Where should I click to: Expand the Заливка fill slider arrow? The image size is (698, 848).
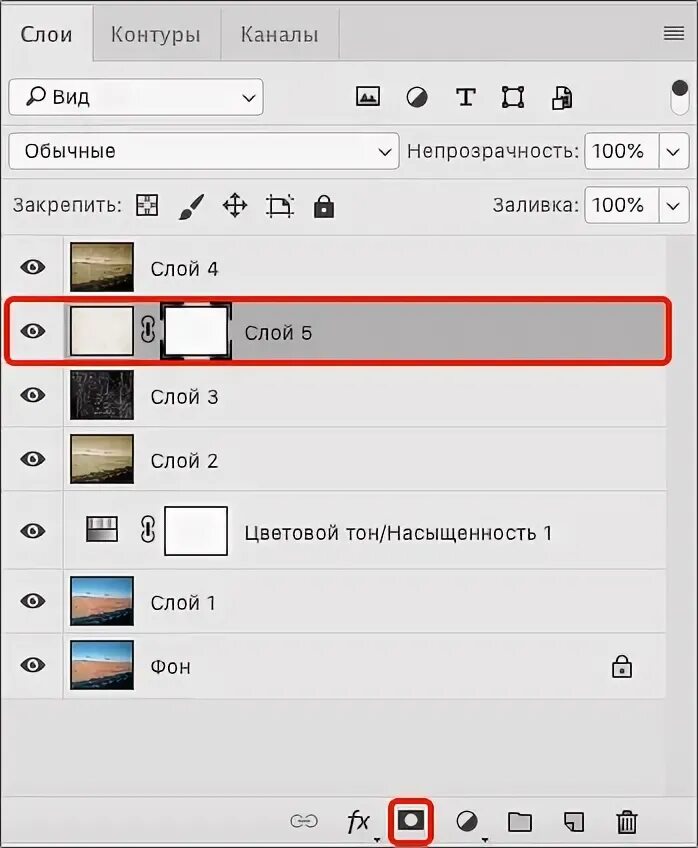pyautogui.click(x=674, y=206)
